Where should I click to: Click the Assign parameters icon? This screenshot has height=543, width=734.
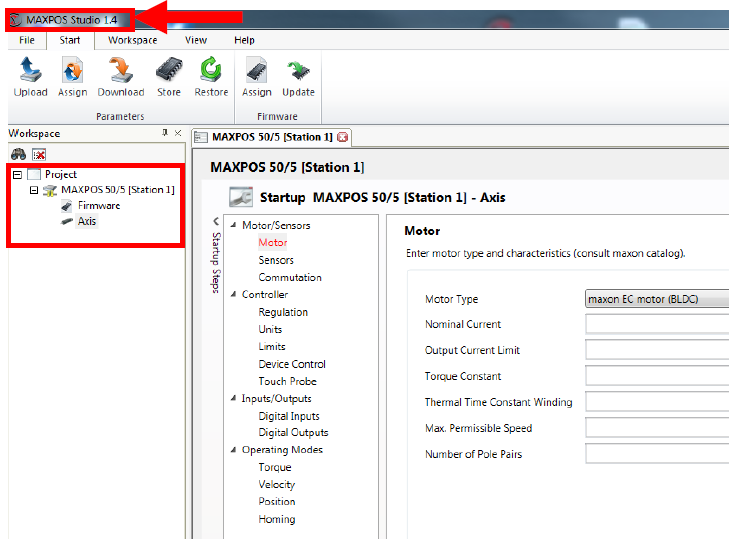point(73,70)
